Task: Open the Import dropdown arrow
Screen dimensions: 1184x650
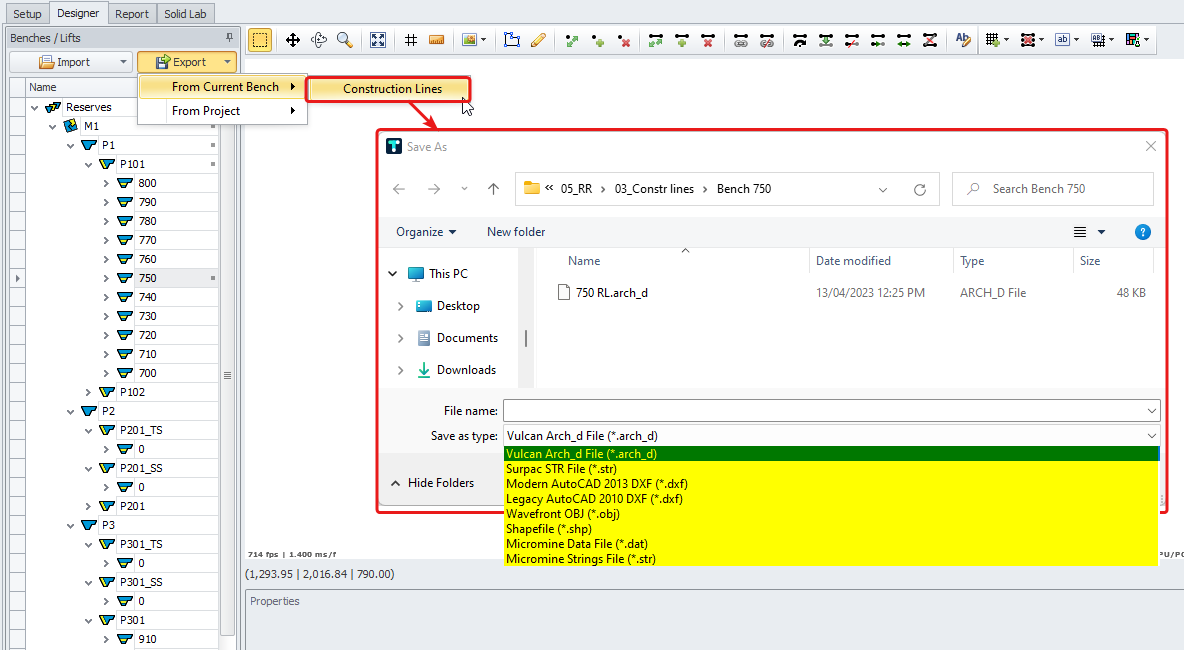Action: (124, 62)
